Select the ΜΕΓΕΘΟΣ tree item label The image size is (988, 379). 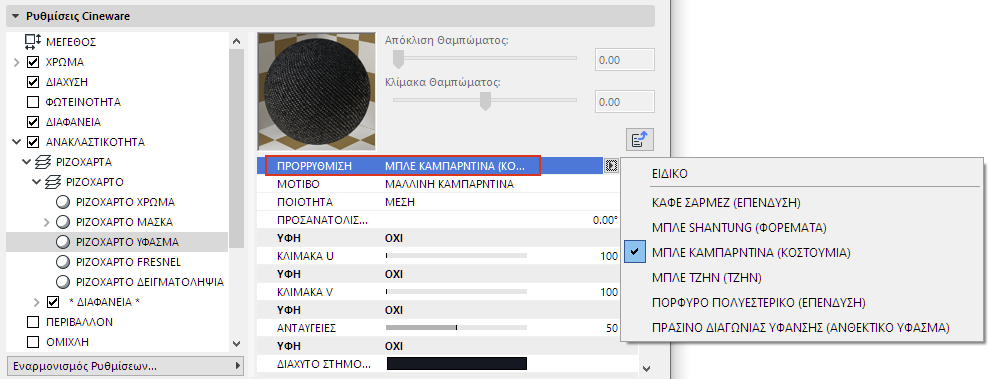(x=71, y=42)
